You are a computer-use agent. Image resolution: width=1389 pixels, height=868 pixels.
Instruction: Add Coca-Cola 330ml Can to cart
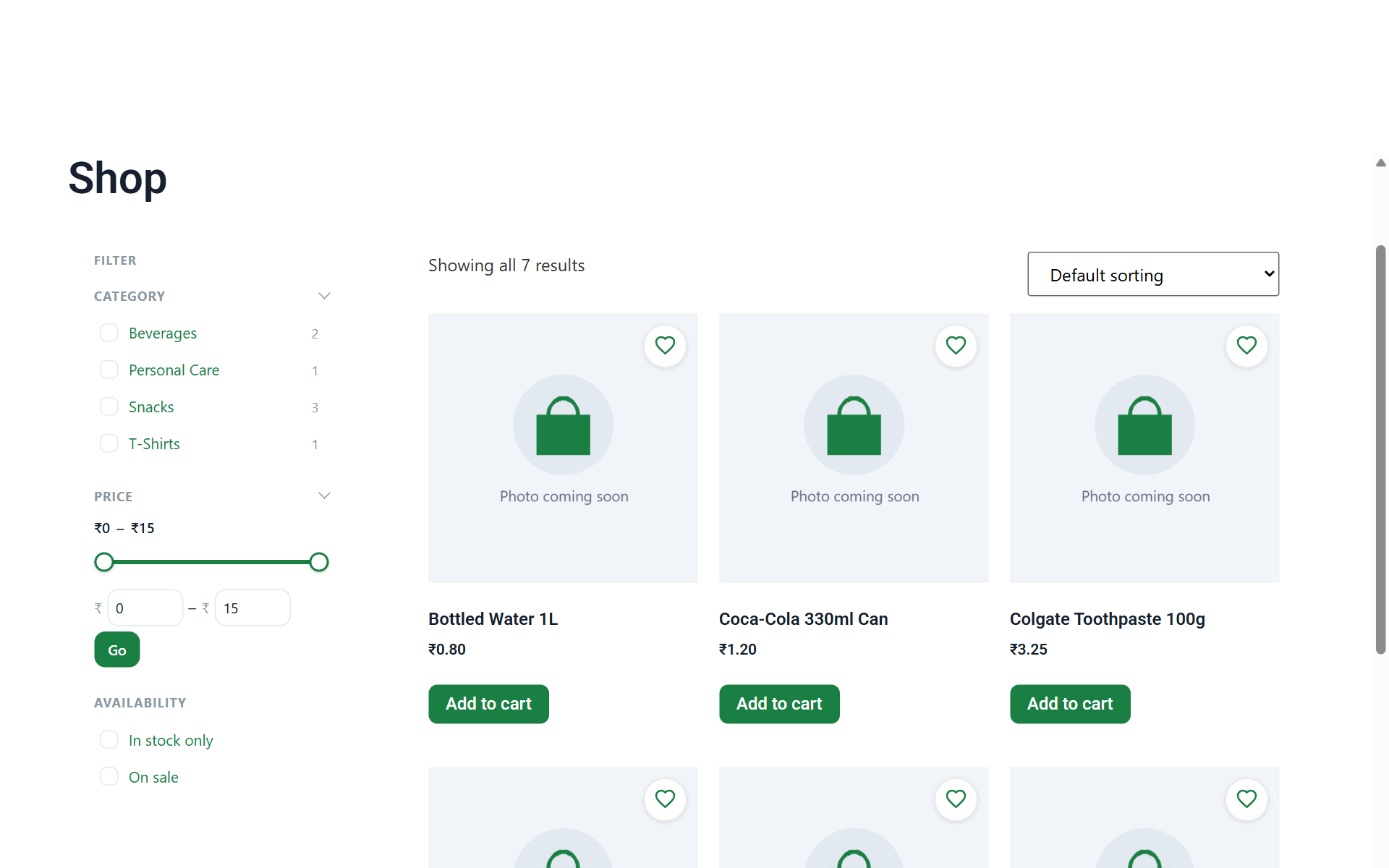pyautogui.click(x=779, y=704)
